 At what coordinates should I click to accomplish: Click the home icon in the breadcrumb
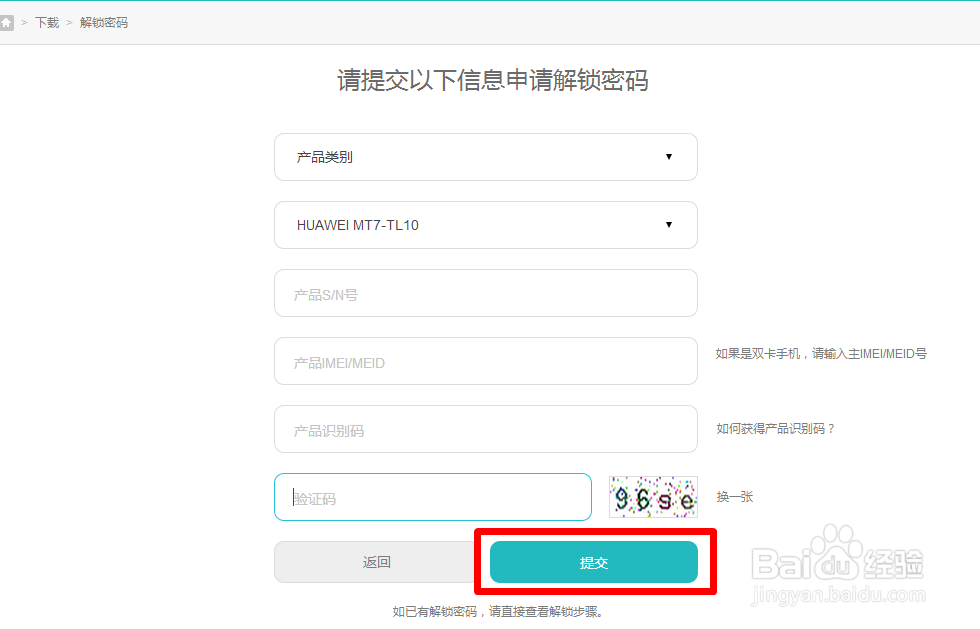point(8,21)
